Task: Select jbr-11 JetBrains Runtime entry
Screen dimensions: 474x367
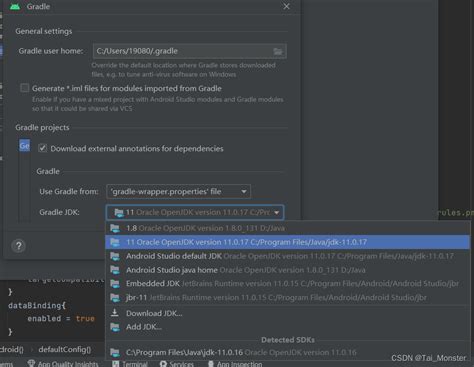Action: point(287,297)
